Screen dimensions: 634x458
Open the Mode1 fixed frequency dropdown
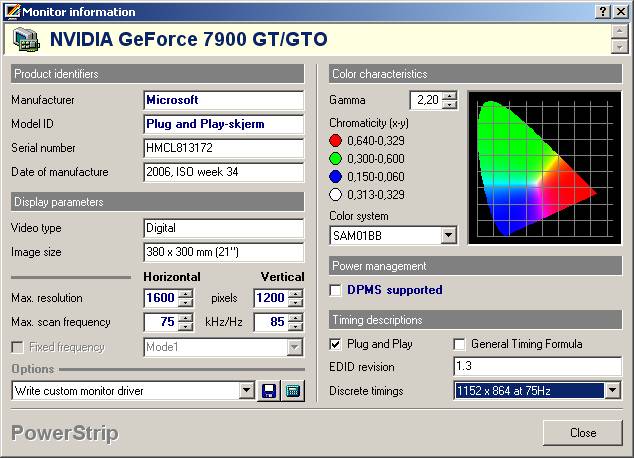click(x=295, y=347)
